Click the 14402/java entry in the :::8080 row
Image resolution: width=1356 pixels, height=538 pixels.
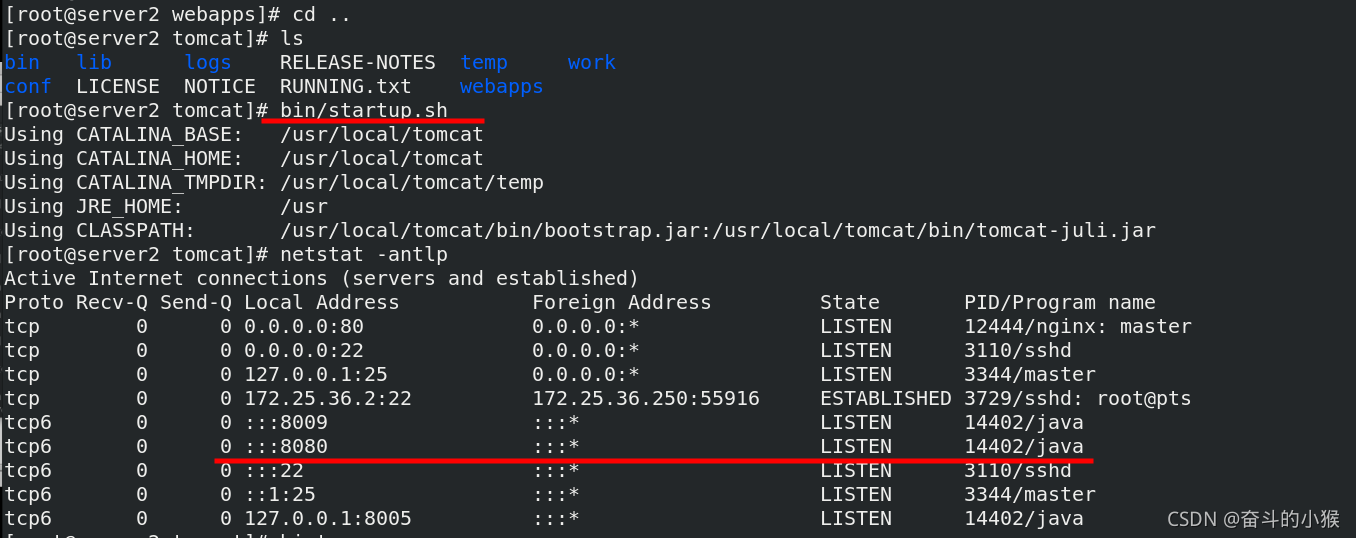pos(1024,446)
